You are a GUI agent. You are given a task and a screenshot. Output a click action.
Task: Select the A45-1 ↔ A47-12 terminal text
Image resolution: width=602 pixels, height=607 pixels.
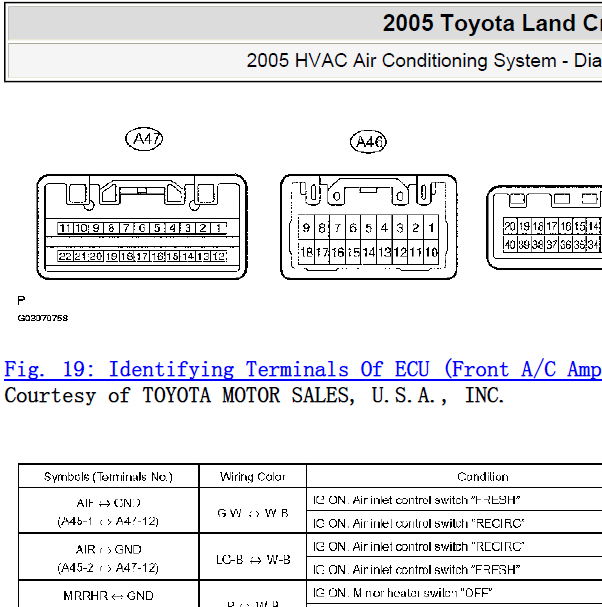pyautogui.click(x=108, y=521)
